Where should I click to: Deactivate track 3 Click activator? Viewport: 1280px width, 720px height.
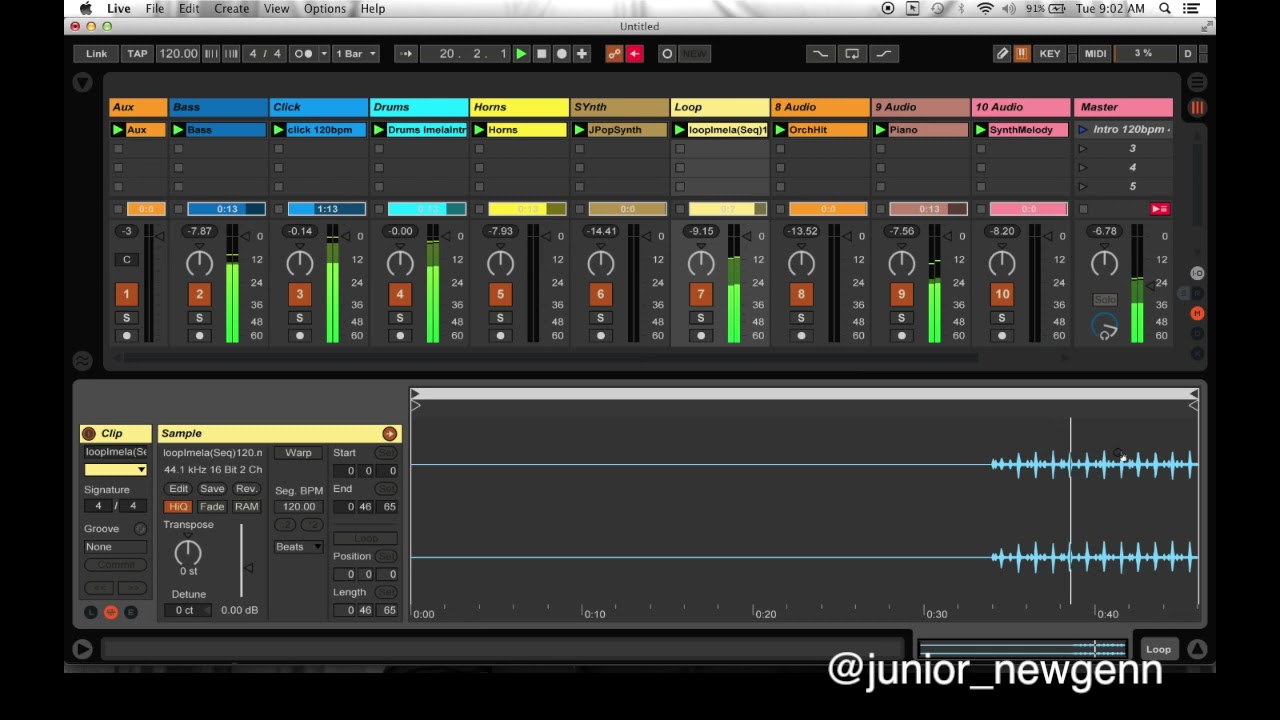[299, 294]
